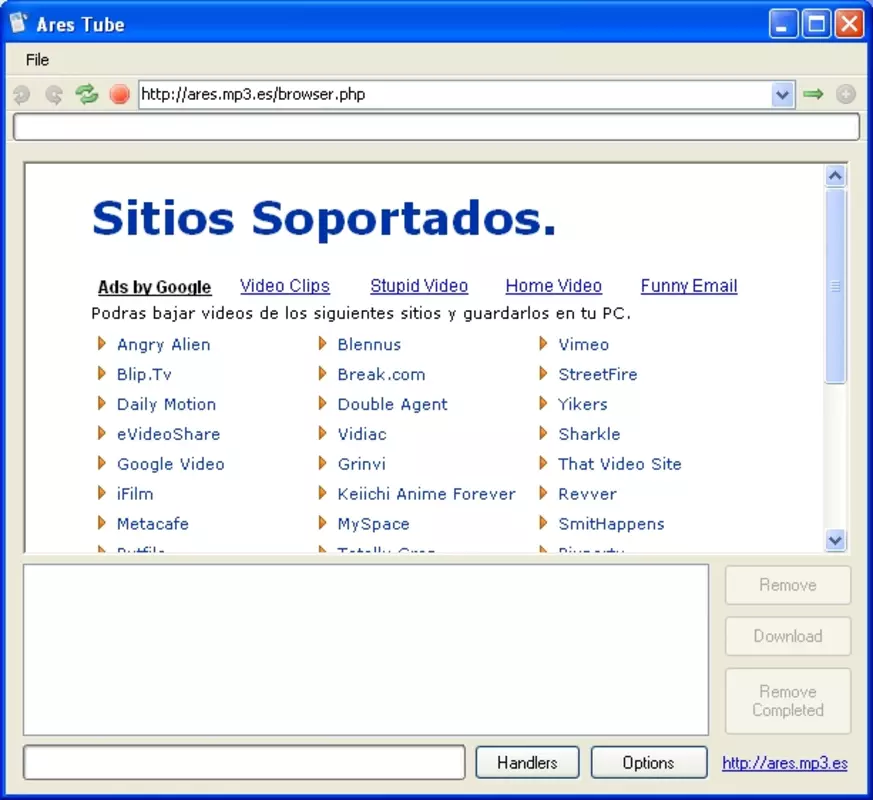Click the empty bar below the address field
873x800 pixels.
click(436, 127)
